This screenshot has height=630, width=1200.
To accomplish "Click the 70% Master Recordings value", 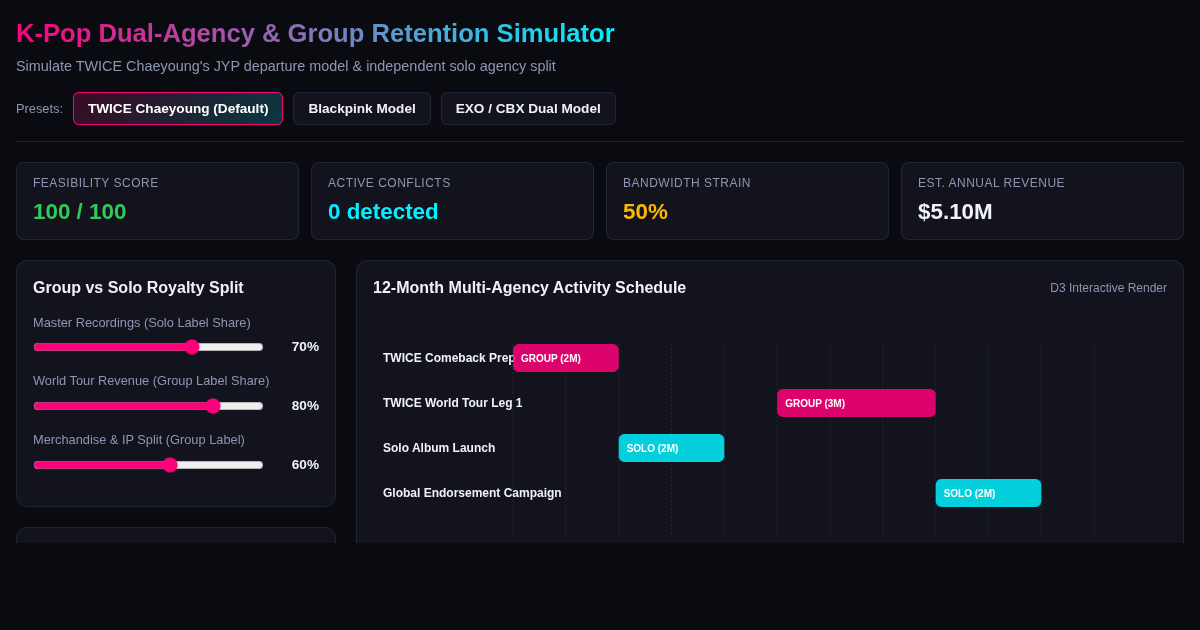I will (305, 347).
